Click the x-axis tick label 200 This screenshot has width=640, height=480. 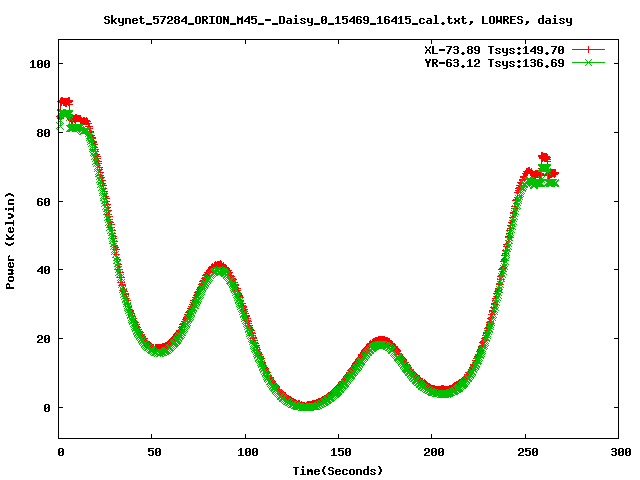(x=434, y=452)
